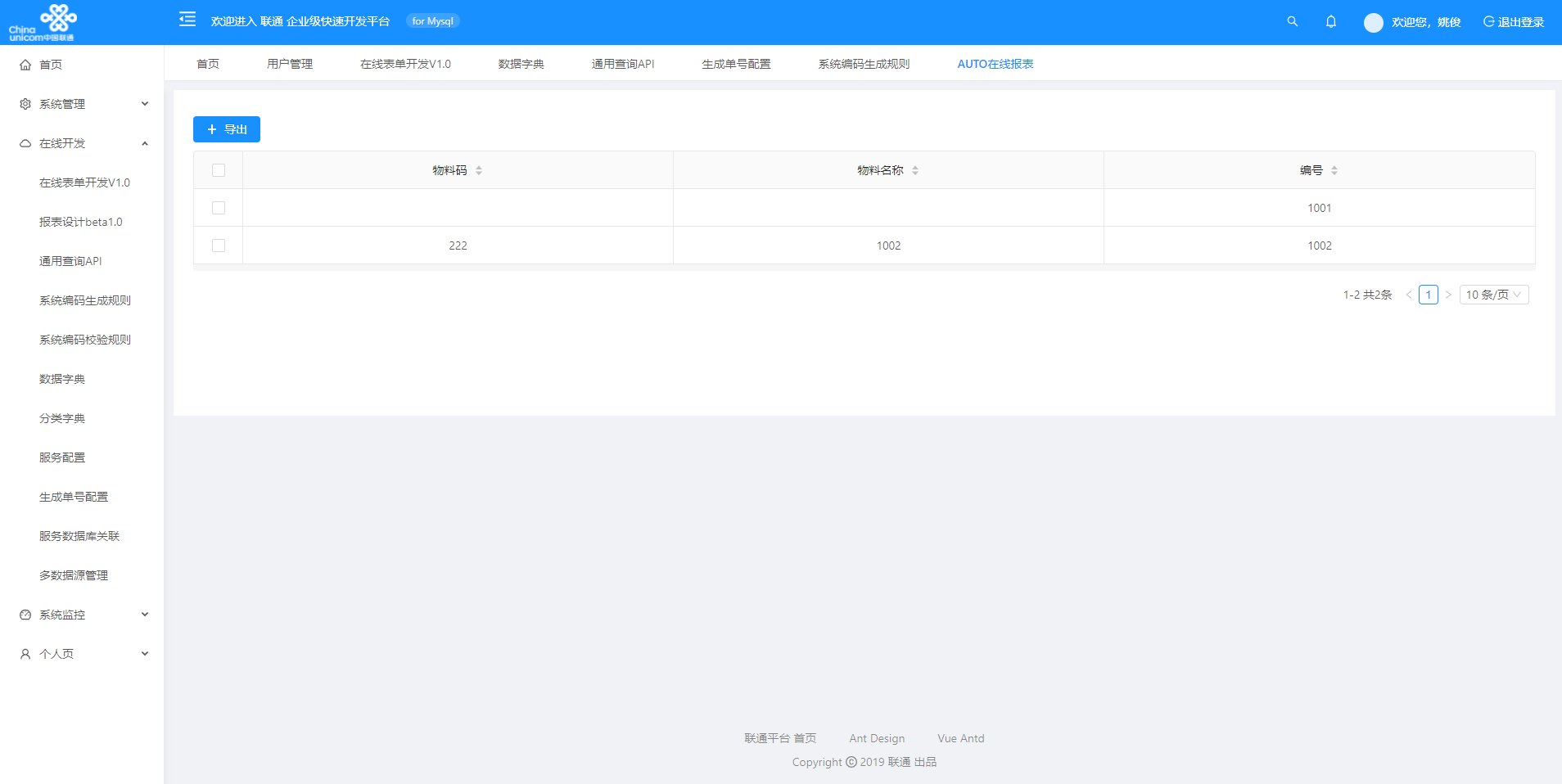The width and height of the screenshot is (1562, 784).
Task: Click the 1002 cell in 物料名称 column
Action: tap(888, 246)
